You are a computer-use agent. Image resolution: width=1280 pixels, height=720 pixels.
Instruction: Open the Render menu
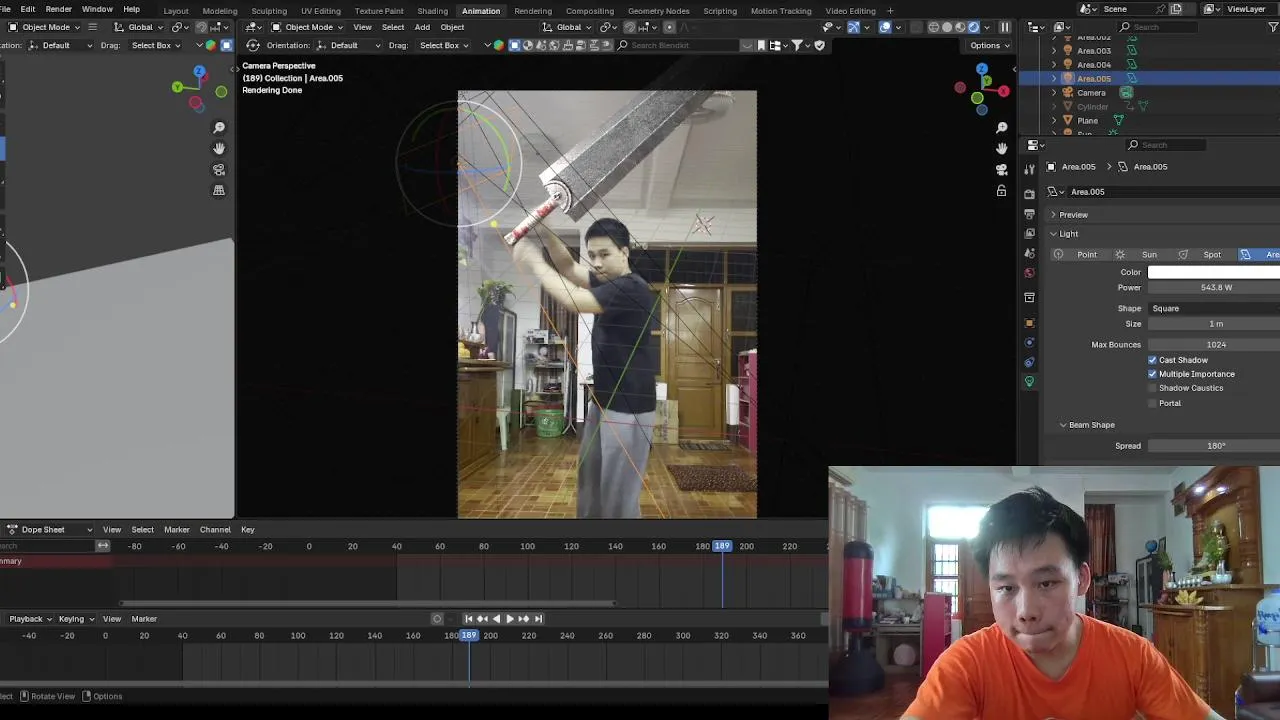[58, 9]
